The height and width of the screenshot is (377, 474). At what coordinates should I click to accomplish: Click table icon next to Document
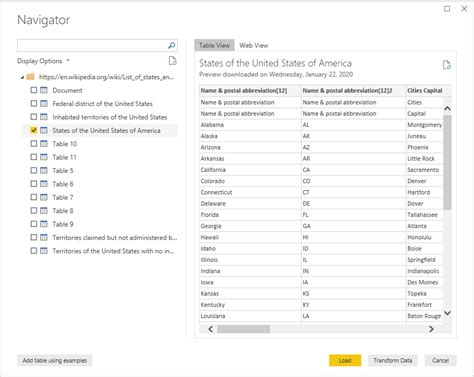pos(44,90)
